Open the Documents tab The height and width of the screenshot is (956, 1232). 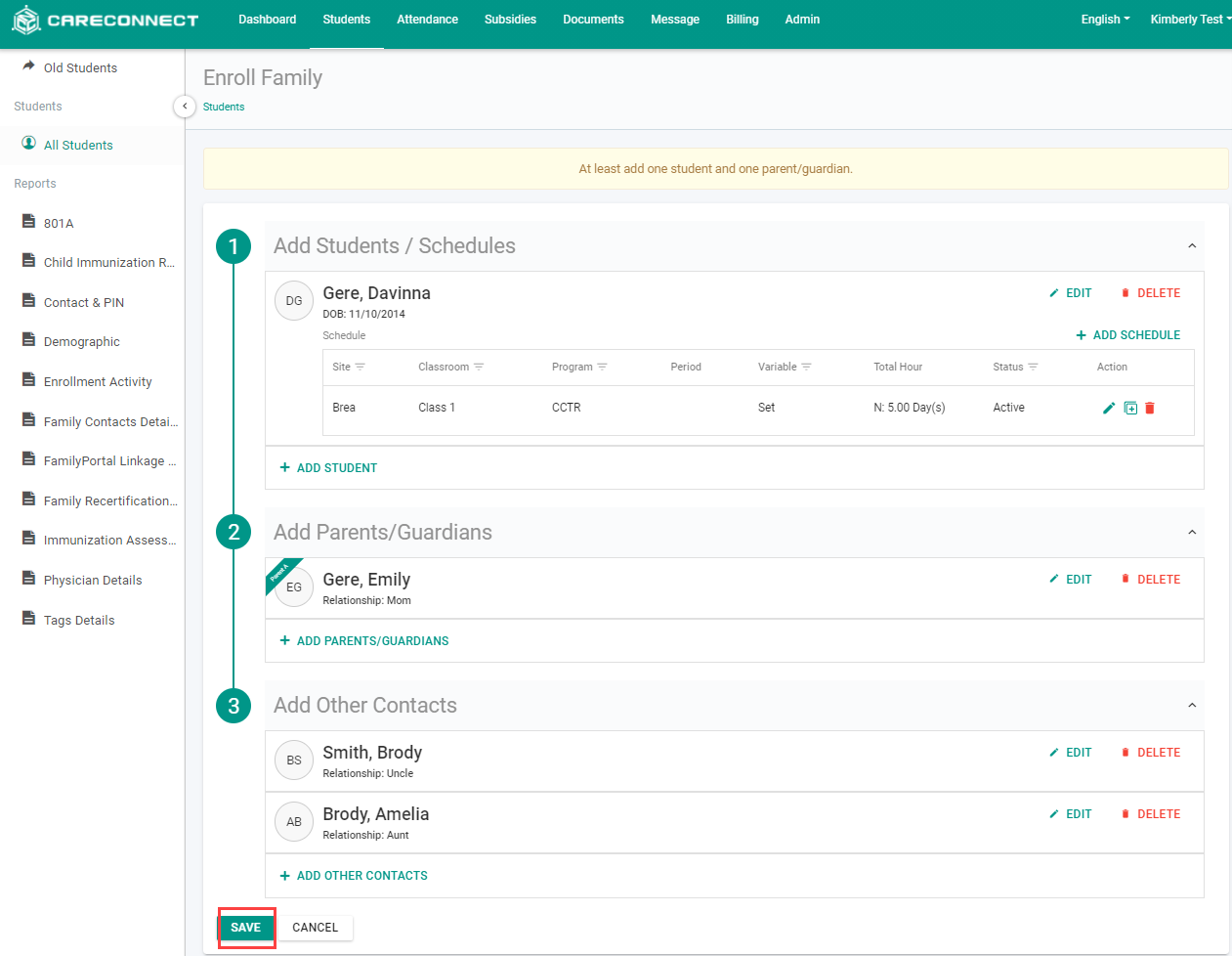click(x=593, y=20)
